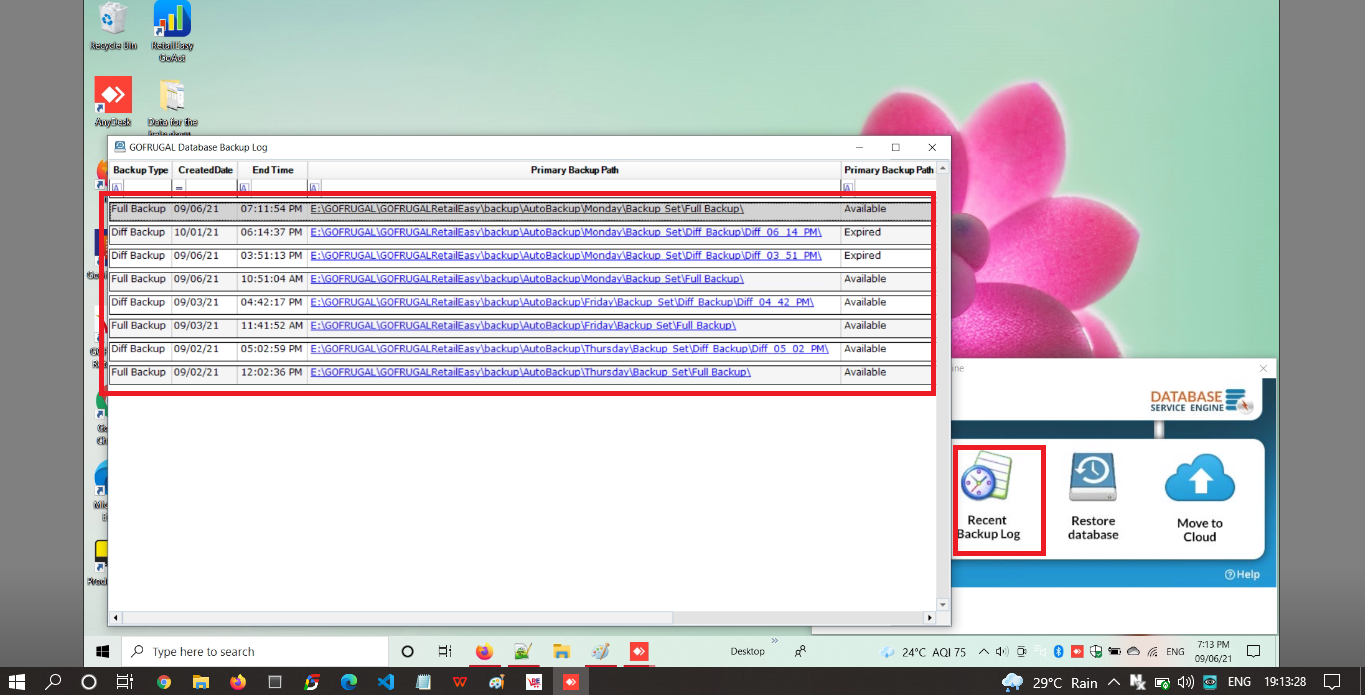Open Chrome on the dark bottom taskbar
The image size is (1370, 695).
coord(164,682)
